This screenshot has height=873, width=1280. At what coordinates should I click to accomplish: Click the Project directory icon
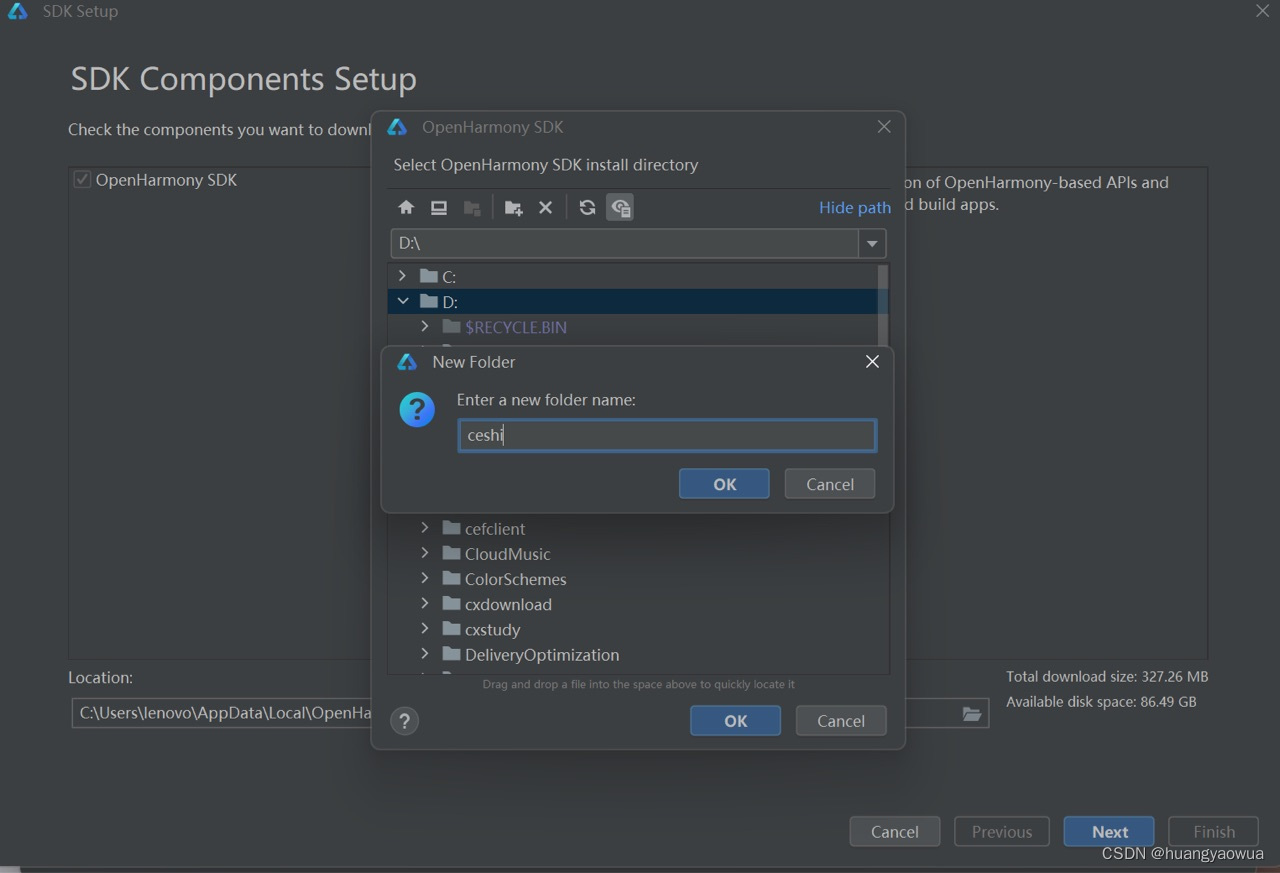coord(472,208)
